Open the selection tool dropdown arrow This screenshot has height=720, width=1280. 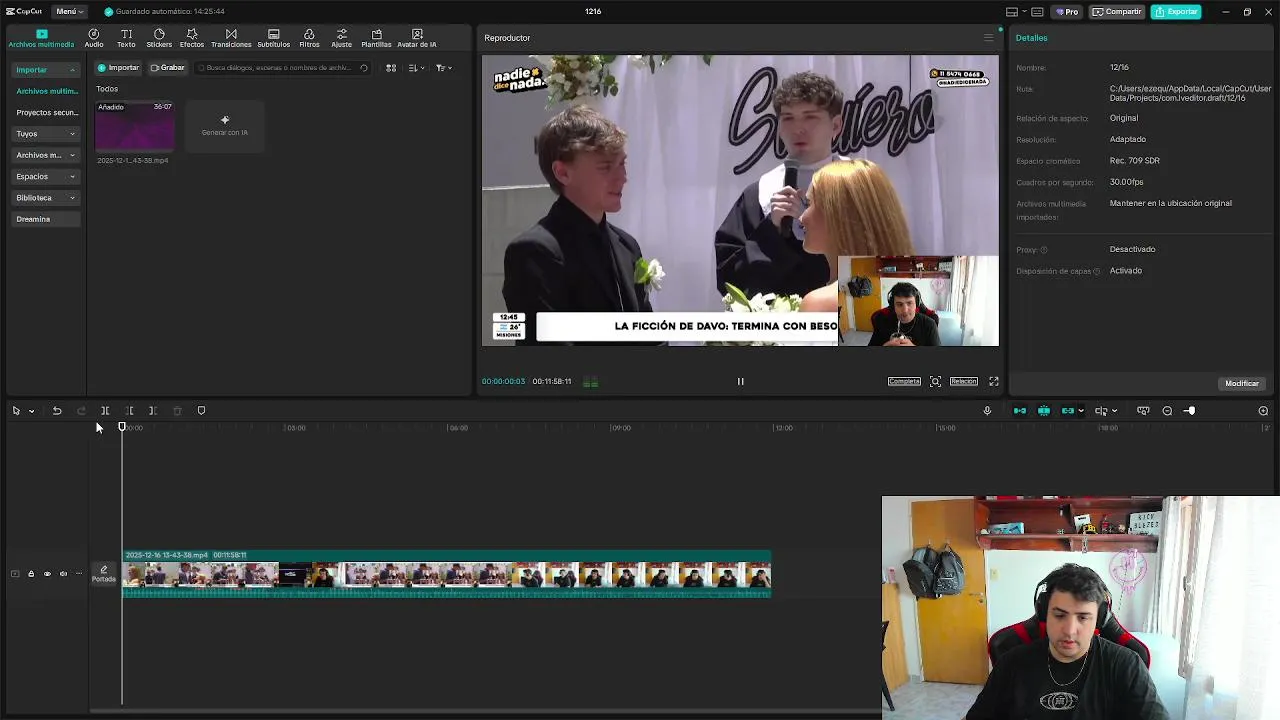(31, 411)
